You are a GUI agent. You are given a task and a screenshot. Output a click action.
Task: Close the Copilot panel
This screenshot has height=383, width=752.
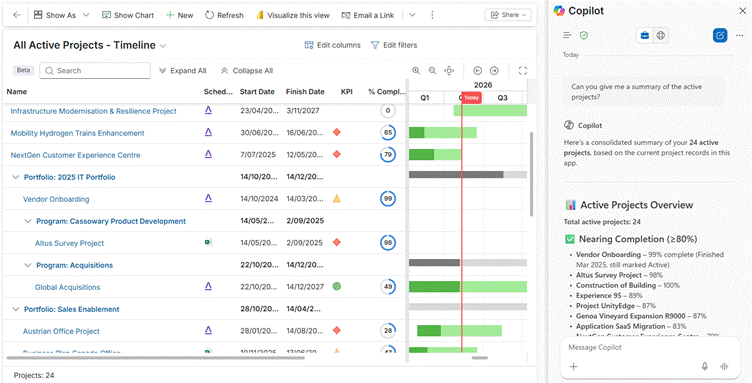(742, 11)
